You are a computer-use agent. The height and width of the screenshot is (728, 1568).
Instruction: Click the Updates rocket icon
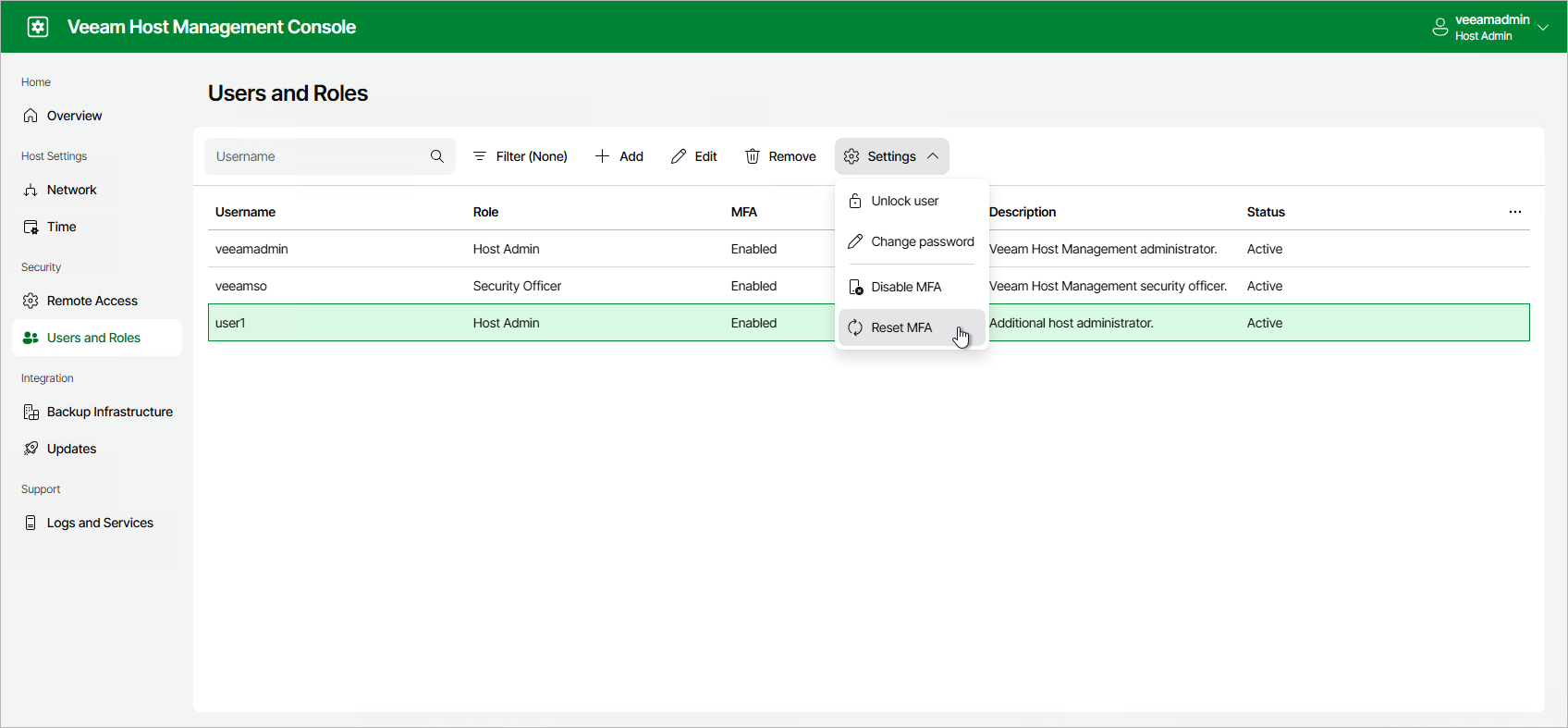31,449
